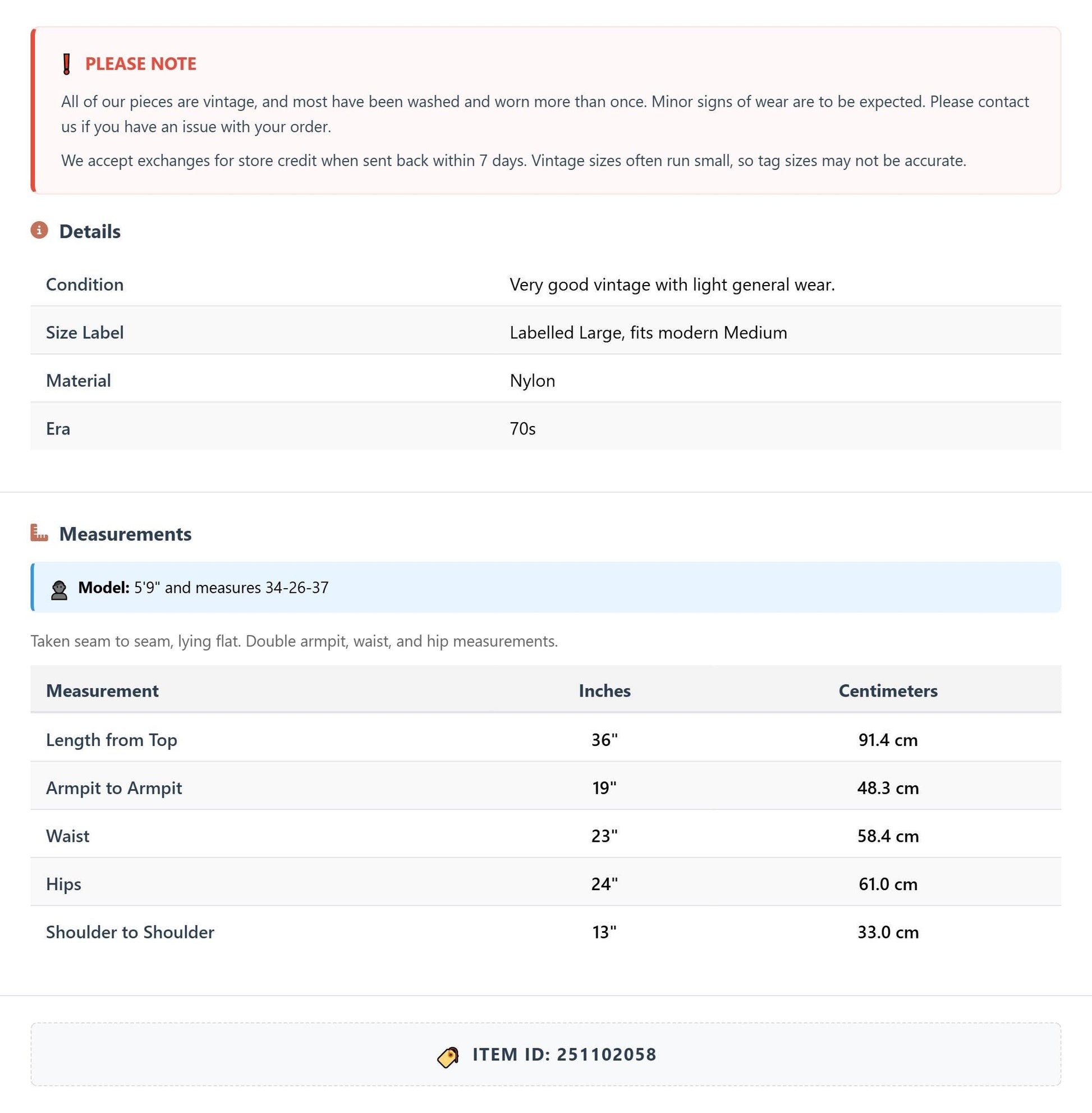Click the Shoulder to Shoulder row label

click(x=130, y=932)
